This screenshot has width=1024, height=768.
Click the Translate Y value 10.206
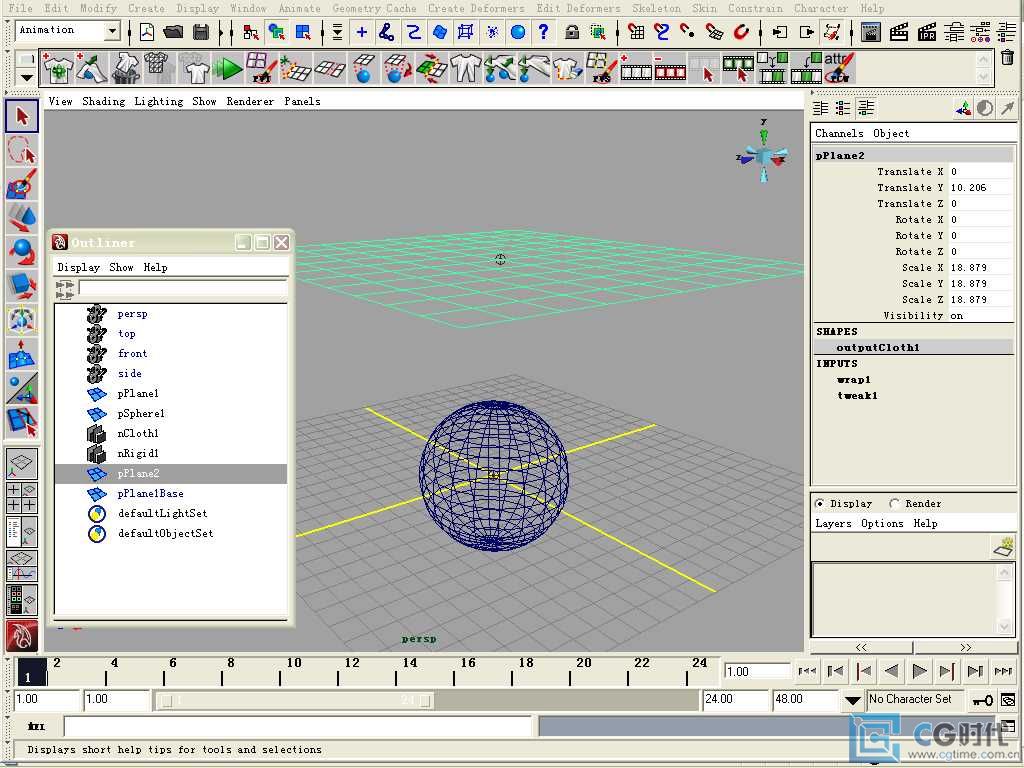tap(981, 187)
